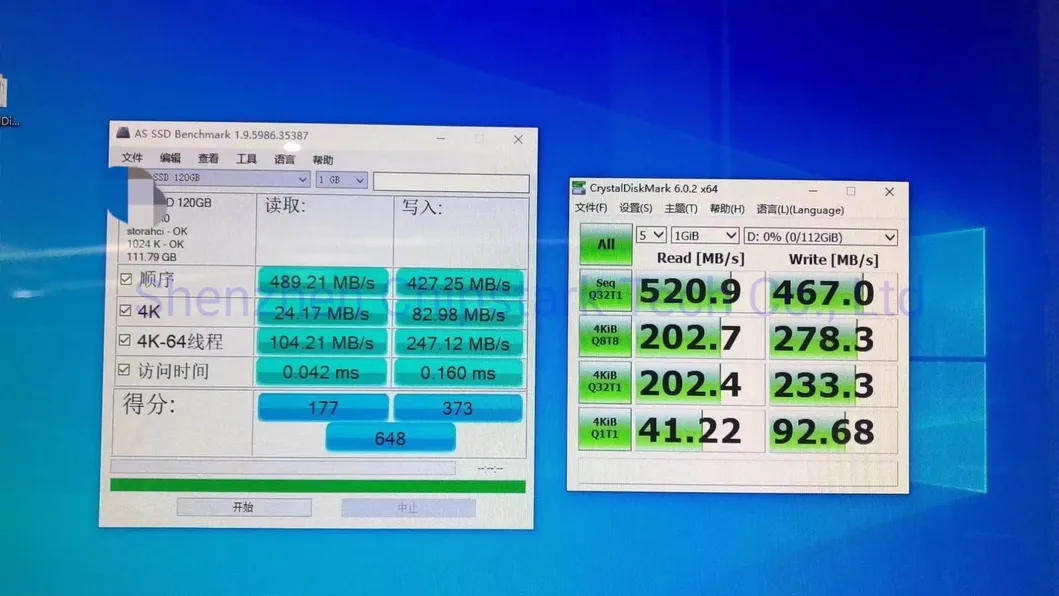Click the green progress bar in AS SSD

pos(317,486)
